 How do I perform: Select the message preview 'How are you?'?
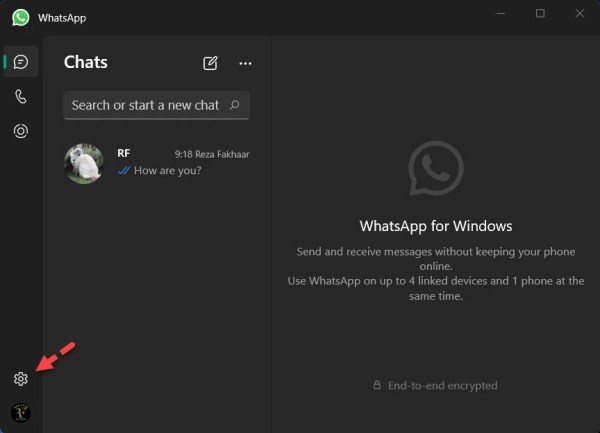(x=168, y=171)
